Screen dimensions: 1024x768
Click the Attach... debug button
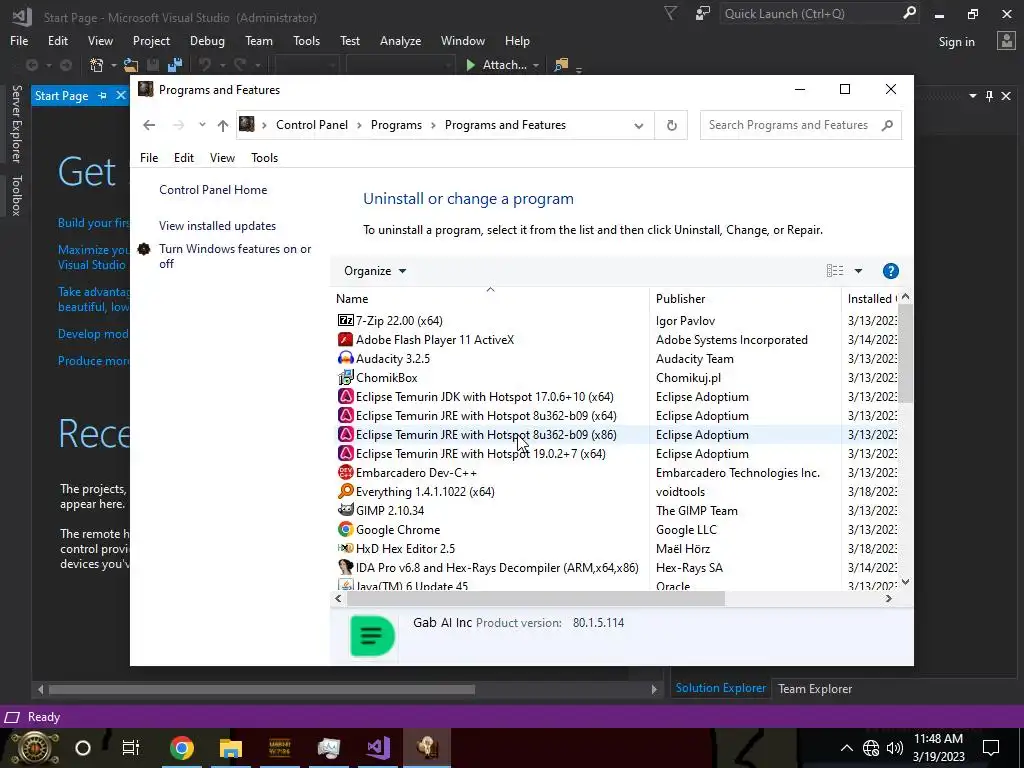click(496, 65)
